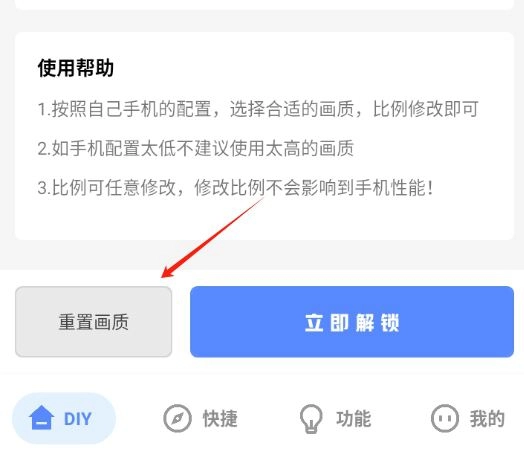The image size is (524, 458).
Task: Click the blue 立即解锁 button
Action: (352, 322)
